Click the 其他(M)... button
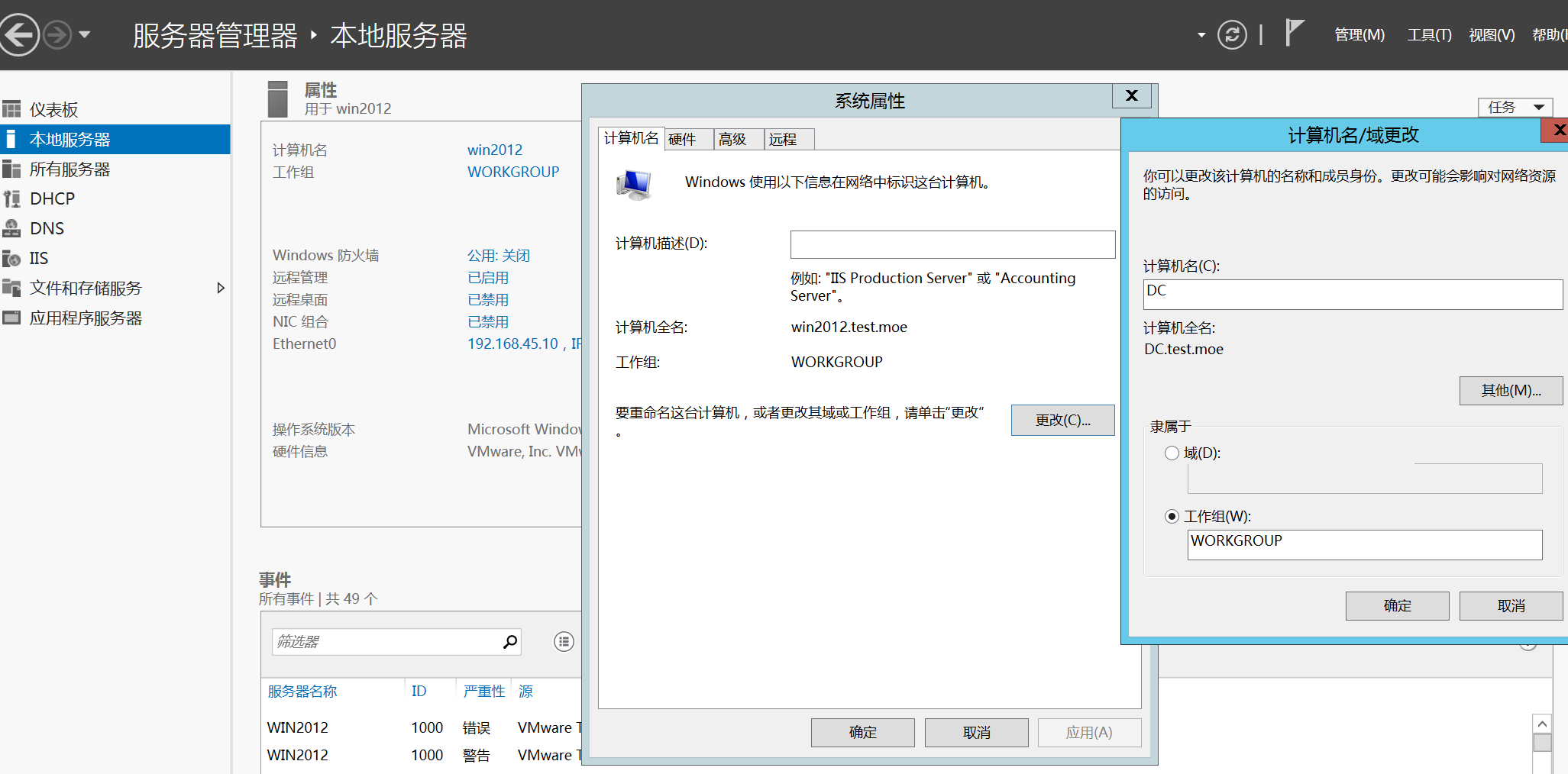The image size is (1568, 774). click(x=1510, y=391)
